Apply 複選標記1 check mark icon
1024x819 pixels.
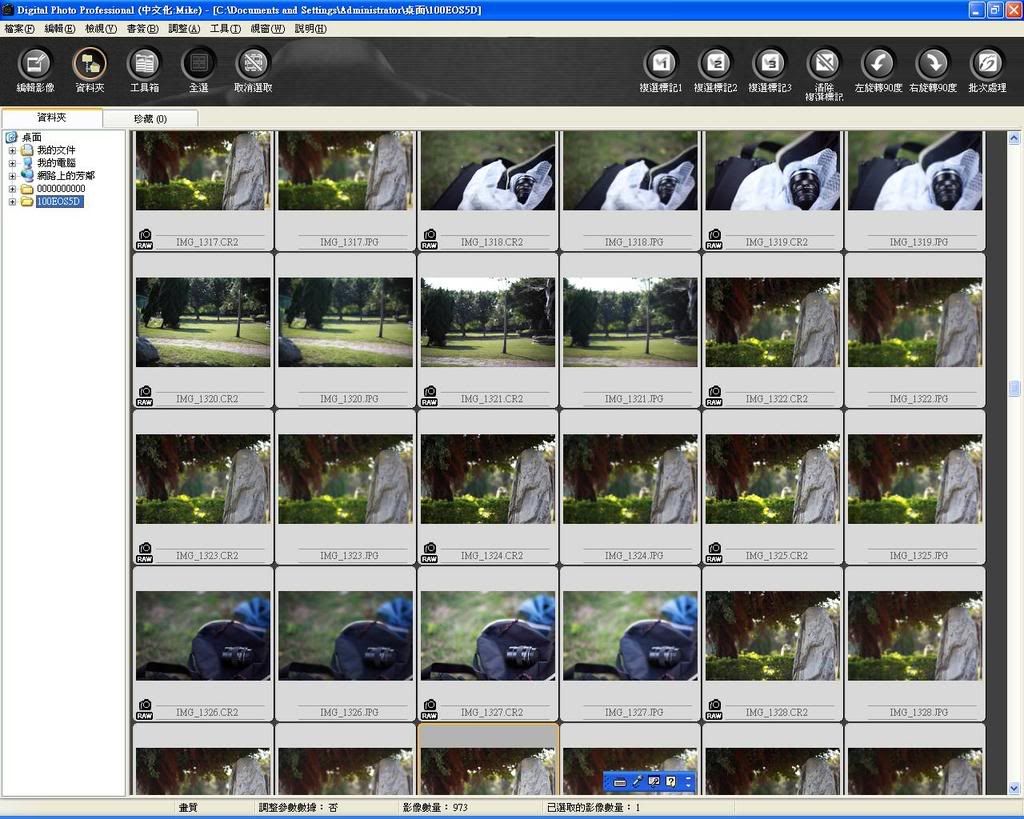(660, 64)
